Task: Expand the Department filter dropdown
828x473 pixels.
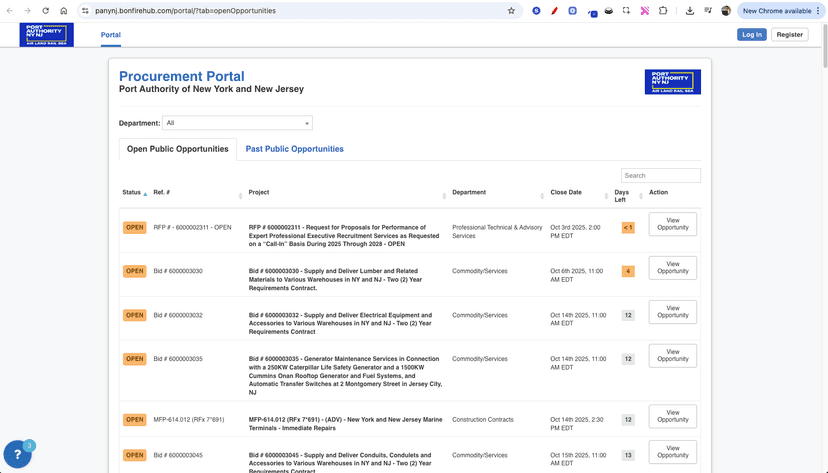Action: (237, 123)
